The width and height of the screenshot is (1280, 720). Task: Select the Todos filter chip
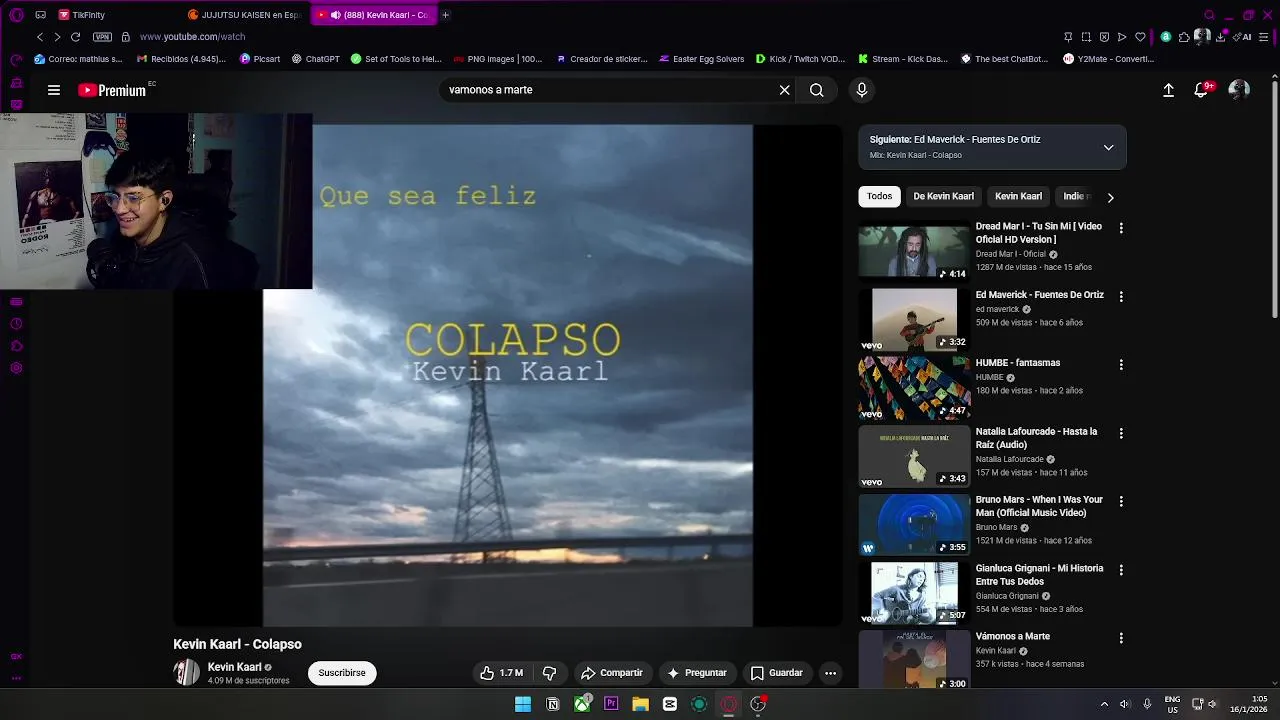(880, 197)
